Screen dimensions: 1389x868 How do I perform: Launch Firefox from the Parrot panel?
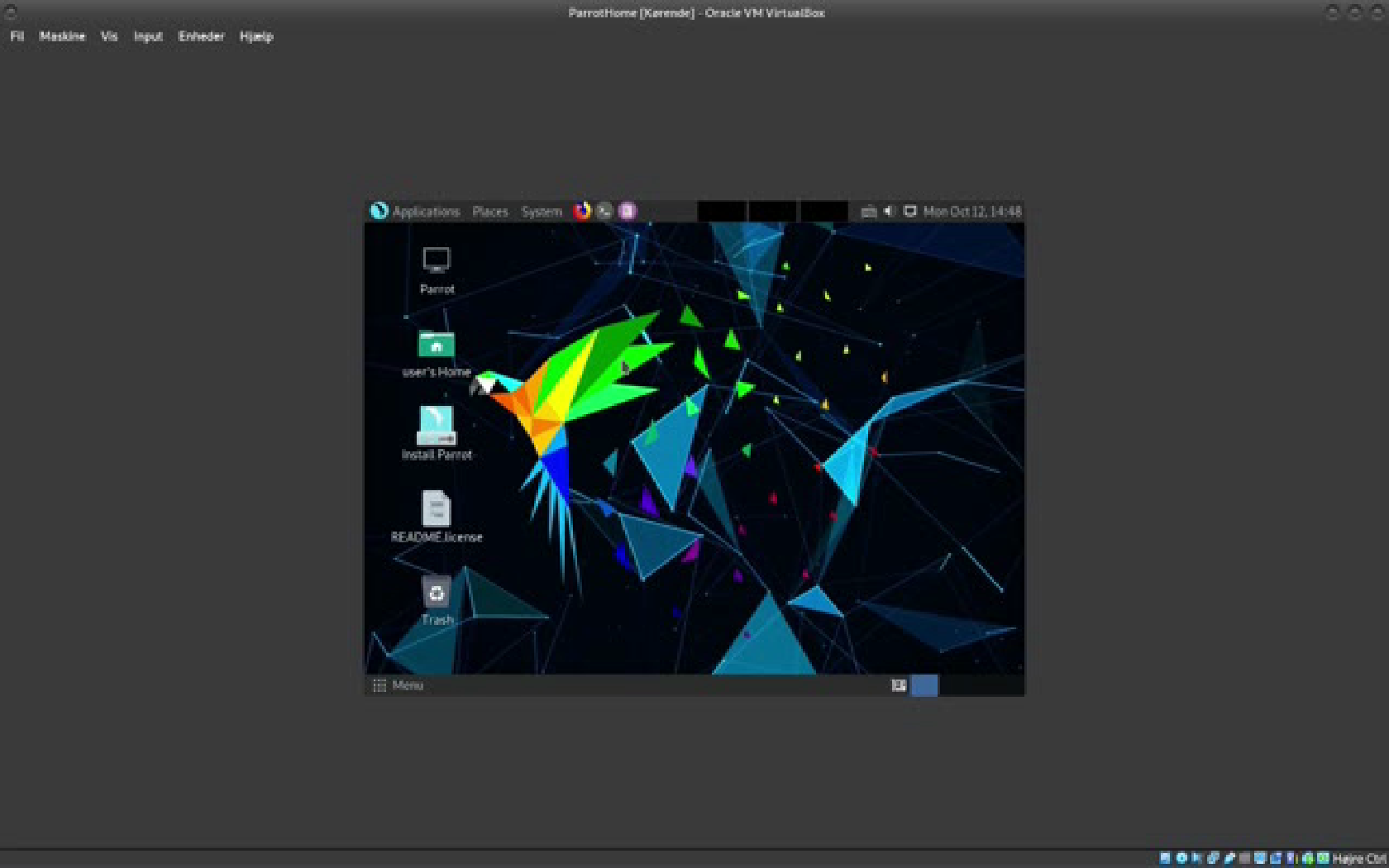(583, 211)
